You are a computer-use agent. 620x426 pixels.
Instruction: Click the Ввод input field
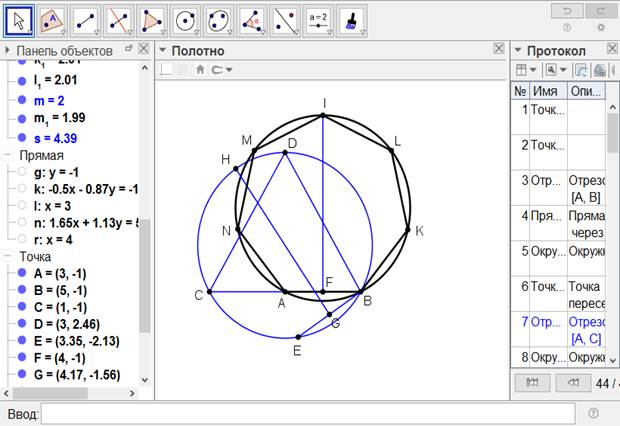click(308, 414)
